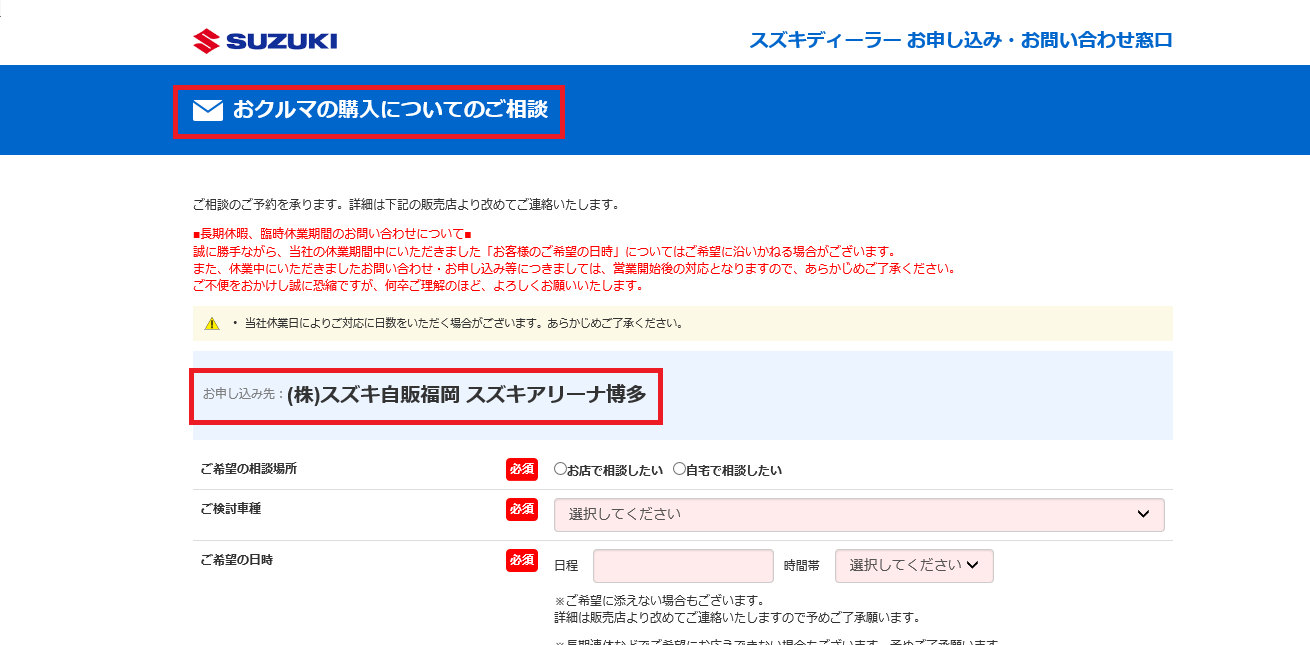Click the envelope icon in blue banner
This screenshot has width=1310, height=645.
(x=208, y=110)
